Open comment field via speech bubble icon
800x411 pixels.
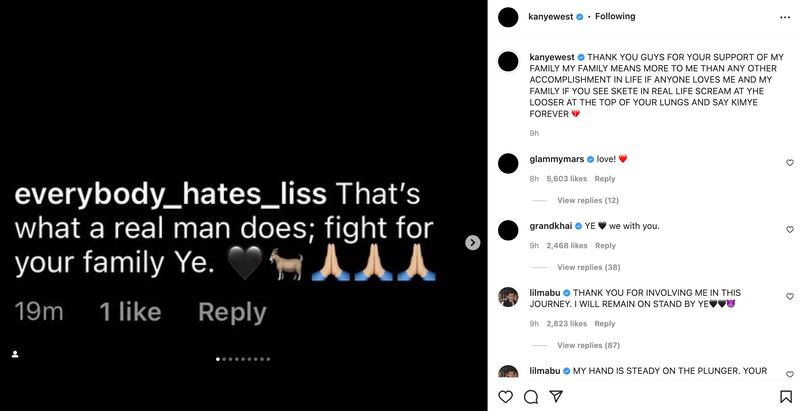coord(531,396)
